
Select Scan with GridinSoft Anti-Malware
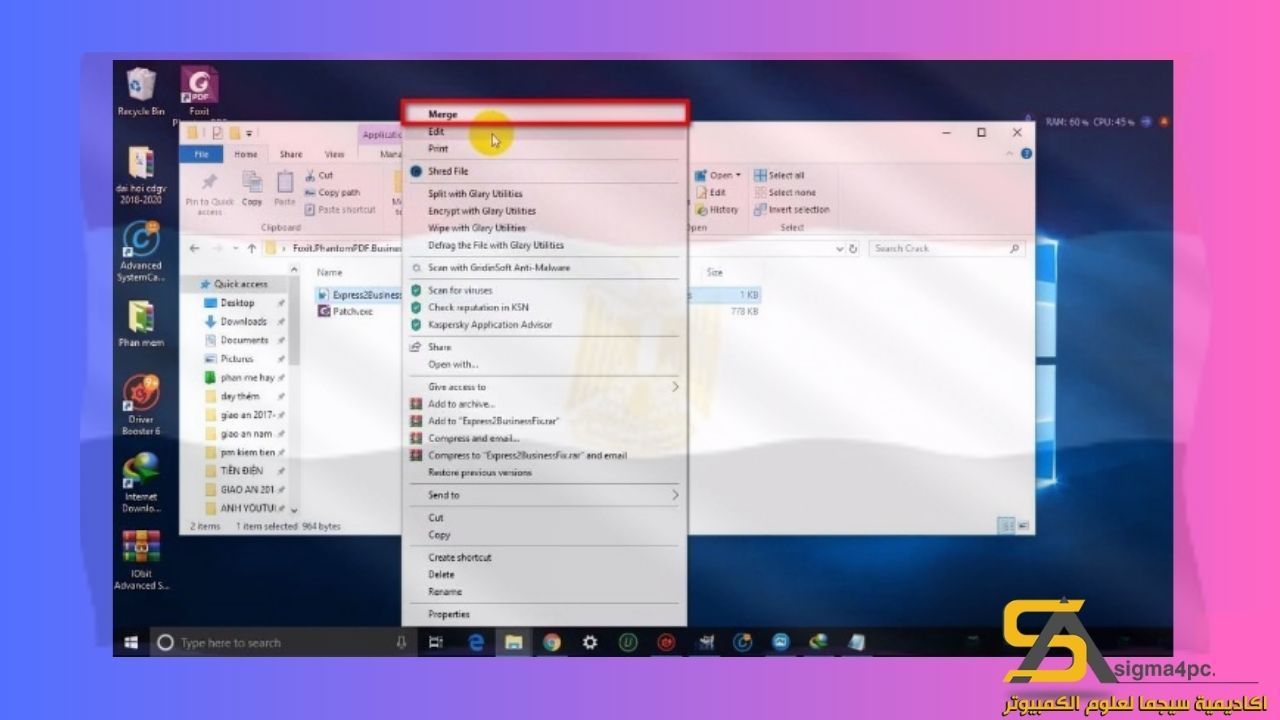coord(544,268)
